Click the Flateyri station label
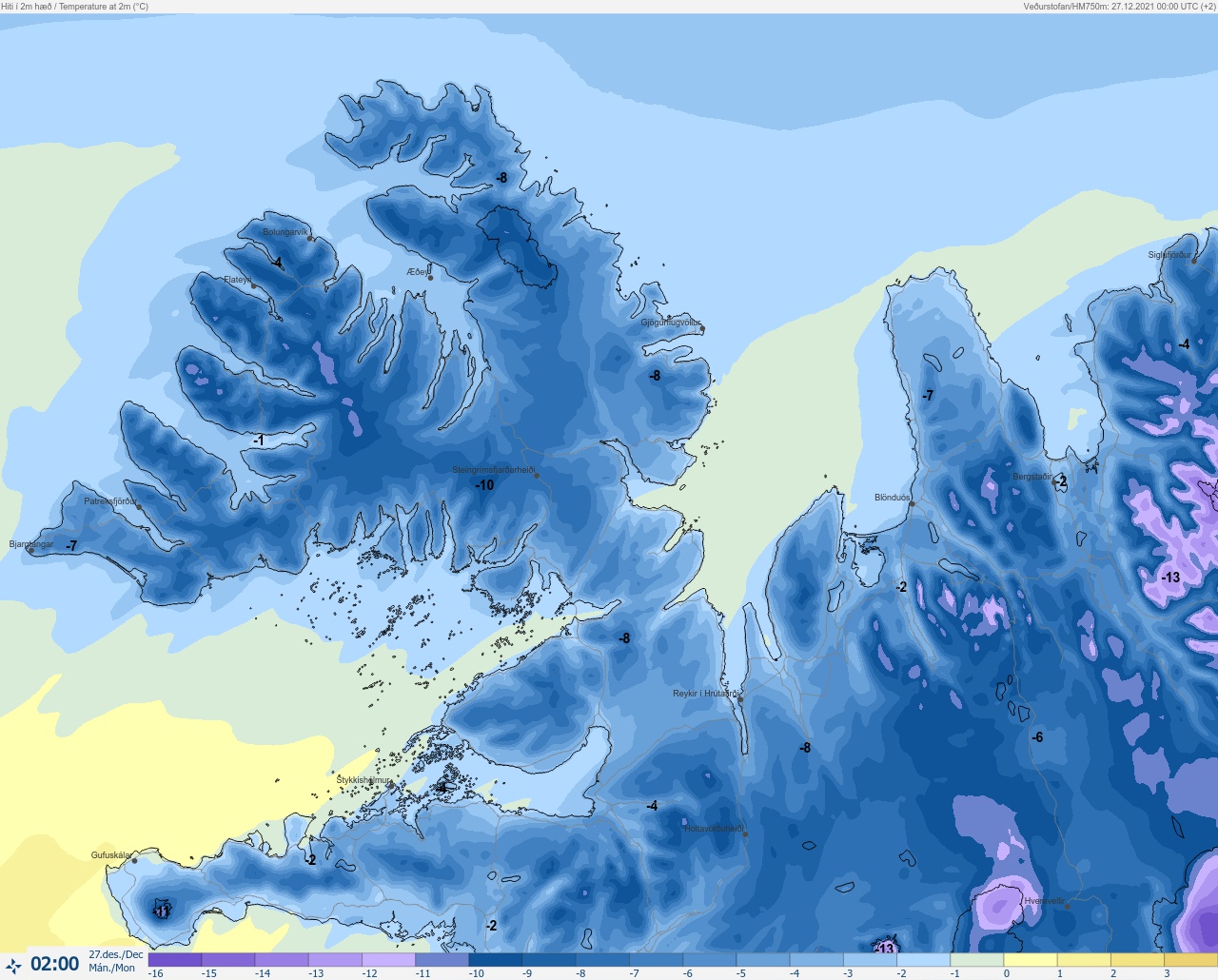The image size is (1218, 980). click(x=238, y=280)
